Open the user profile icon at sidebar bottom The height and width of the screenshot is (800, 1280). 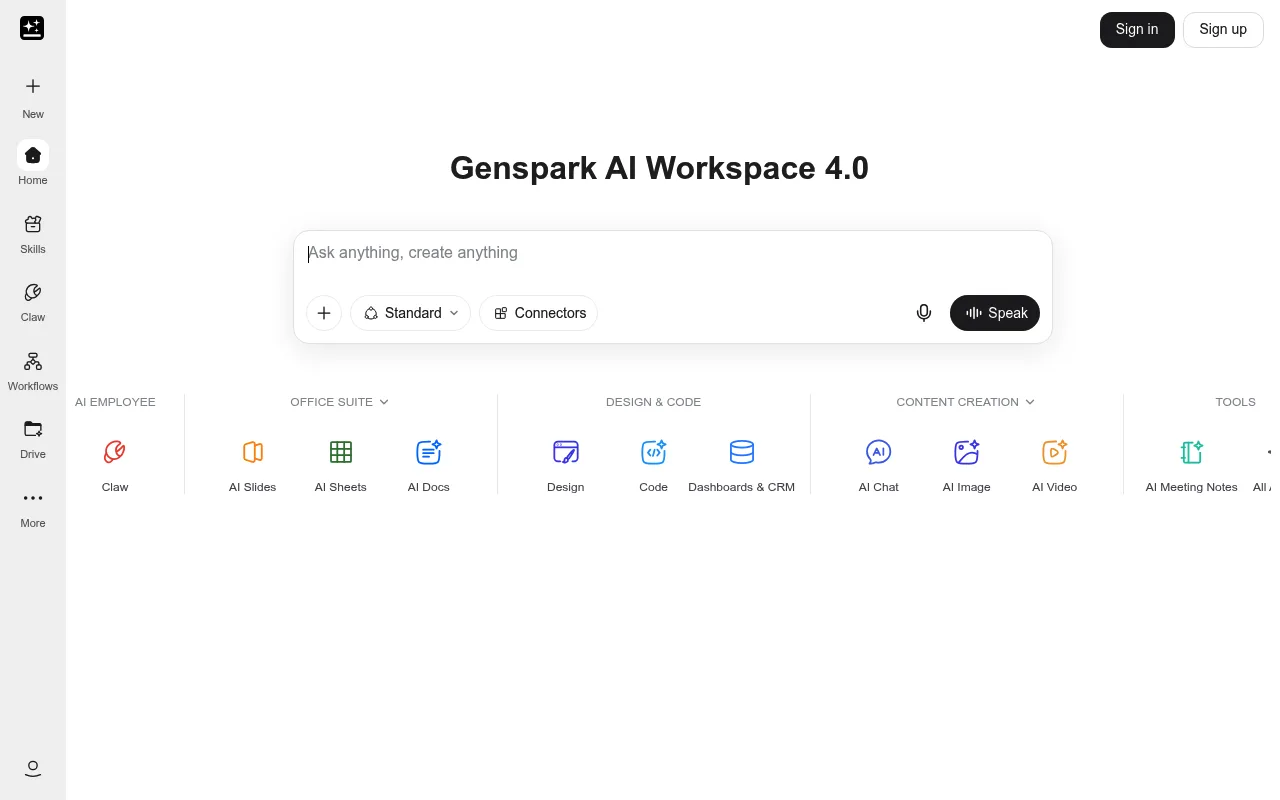tap(33, 768)
